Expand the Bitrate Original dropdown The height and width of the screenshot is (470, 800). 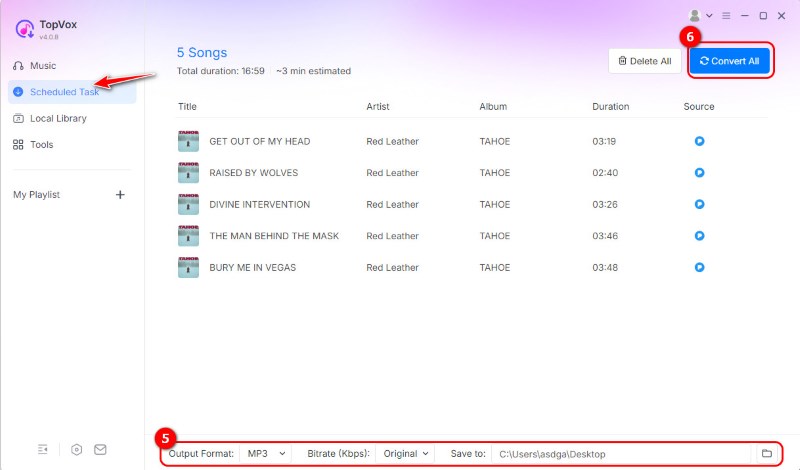(x=406, y=453)
